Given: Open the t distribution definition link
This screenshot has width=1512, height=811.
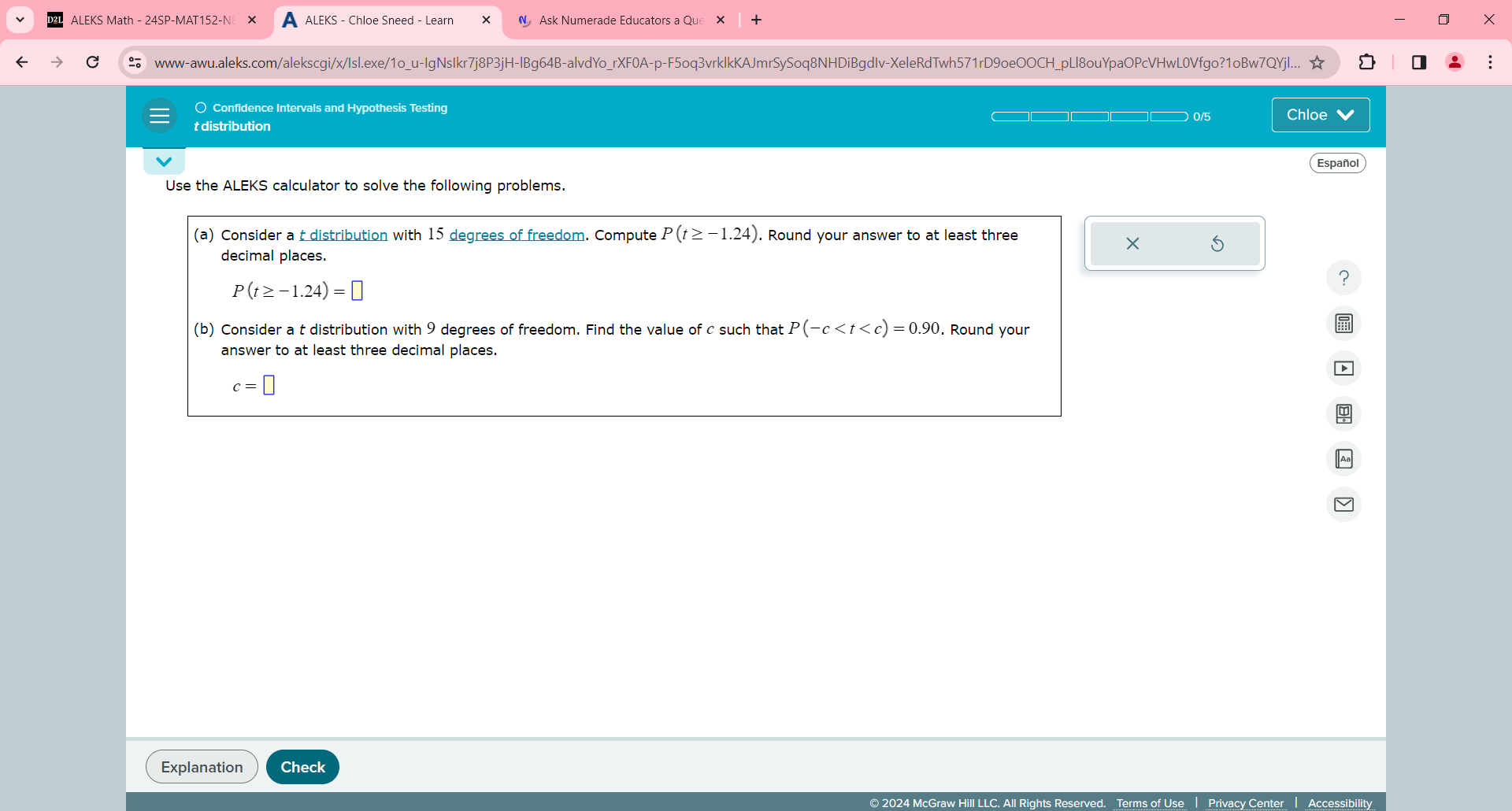Looking at the screenshot, I should (x=343, y=235).
